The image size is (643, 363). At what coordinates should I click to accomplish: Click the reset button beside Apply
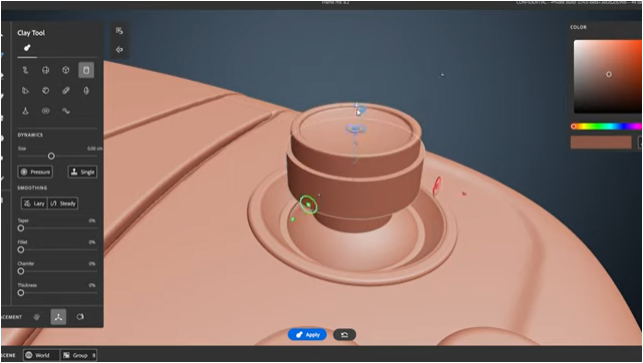(x=344, y=335)
